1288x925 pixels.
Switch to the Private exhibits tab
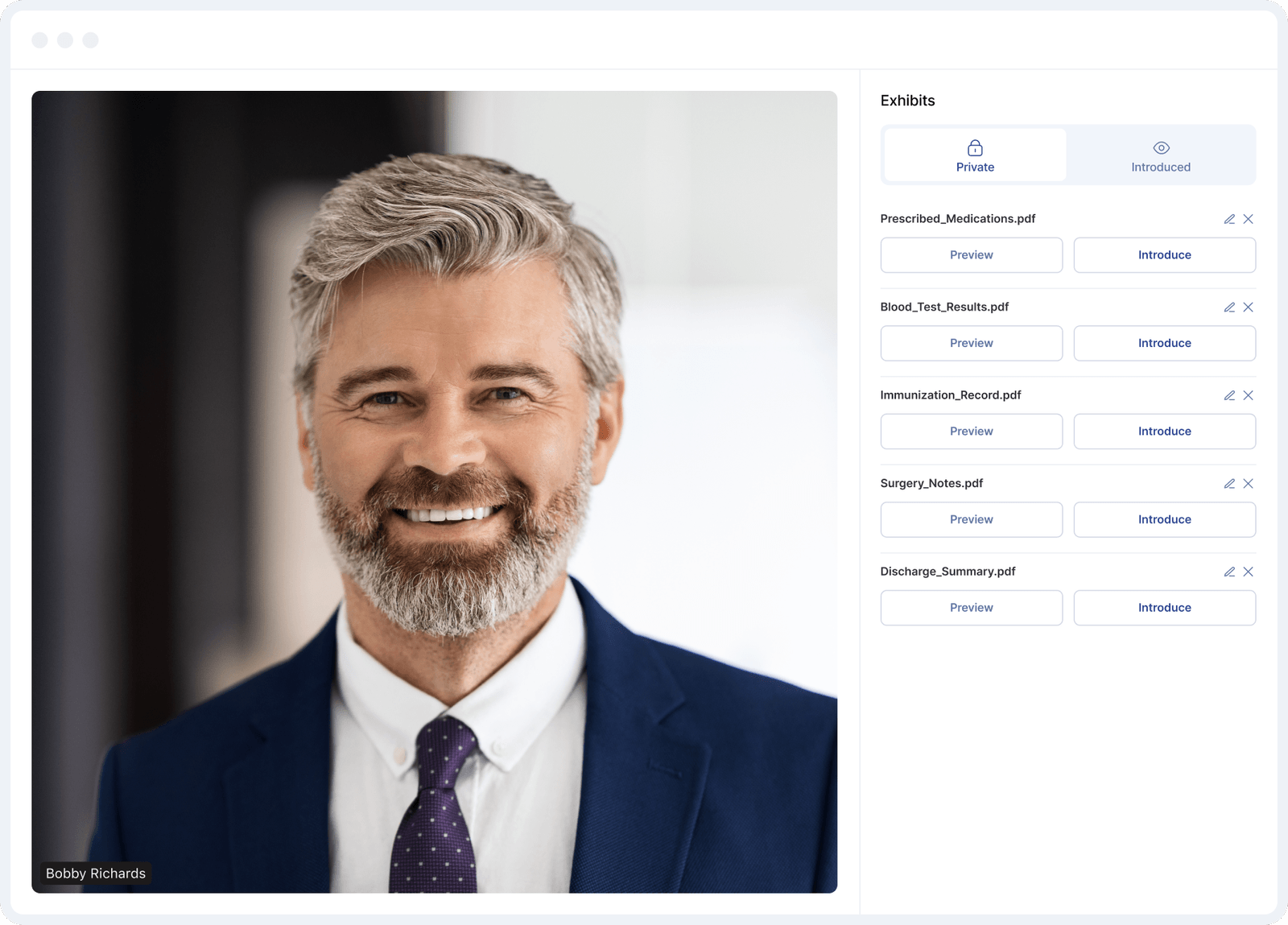(x=975, y=155)
